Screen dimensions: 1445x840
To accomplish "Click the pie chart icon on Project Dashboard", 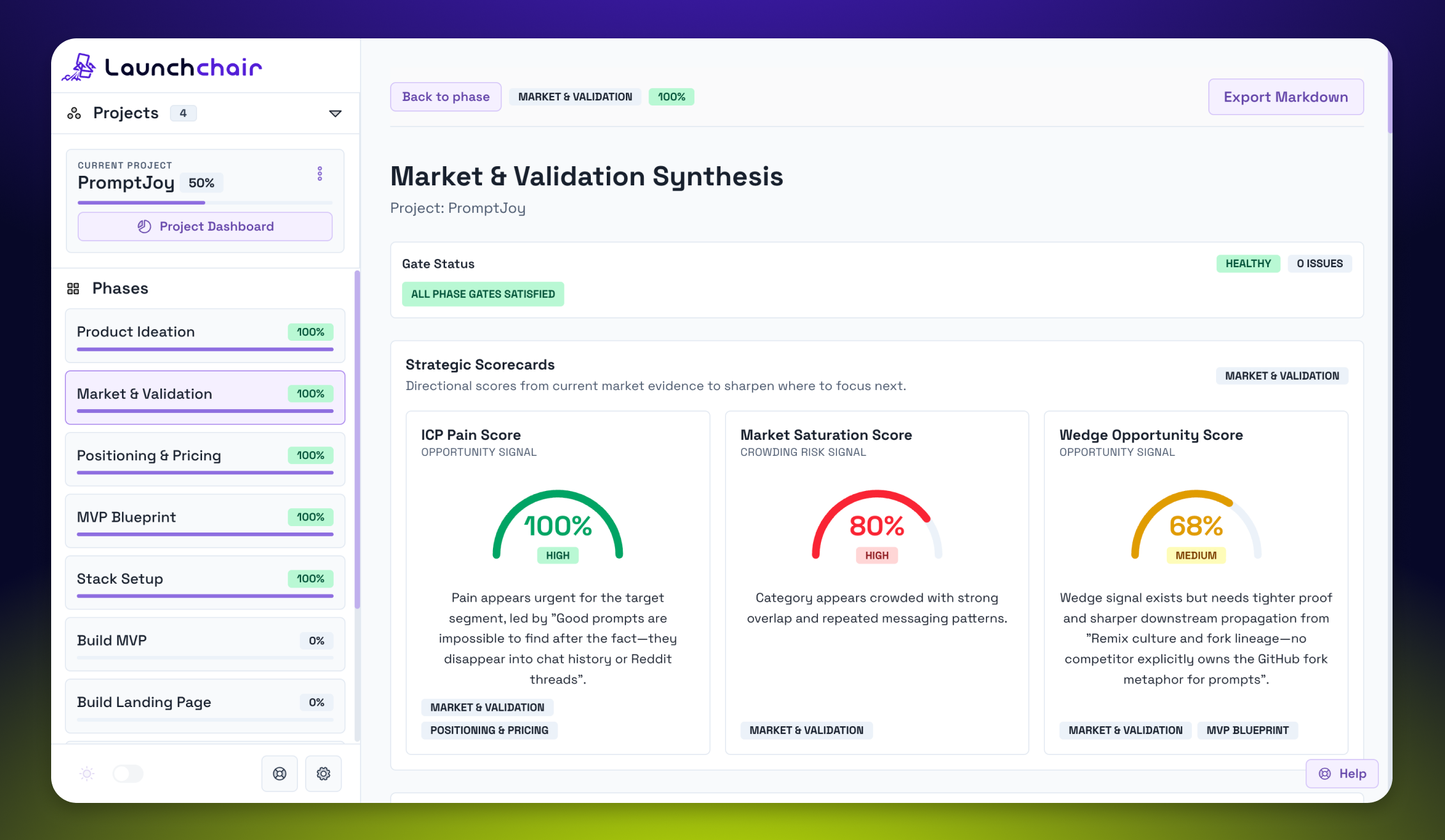I will pyautogui.click(x=144, y=226).
